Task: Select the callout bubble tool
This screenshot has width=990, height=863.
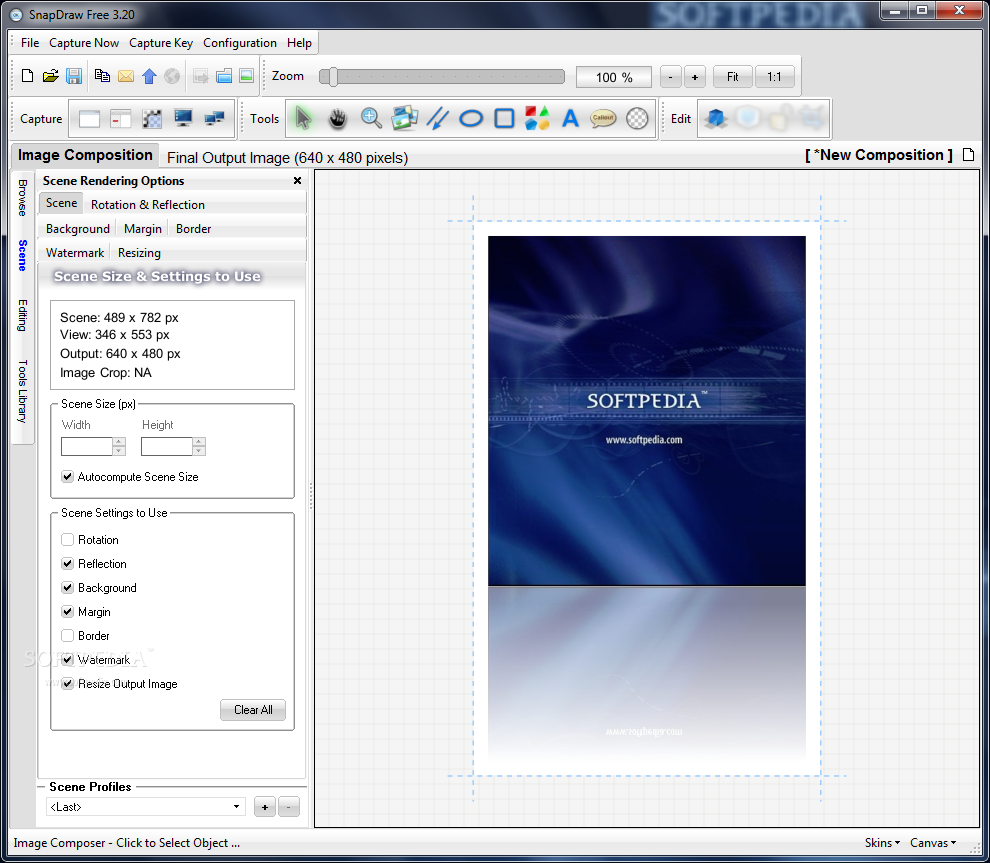Action: pos(603,118)
